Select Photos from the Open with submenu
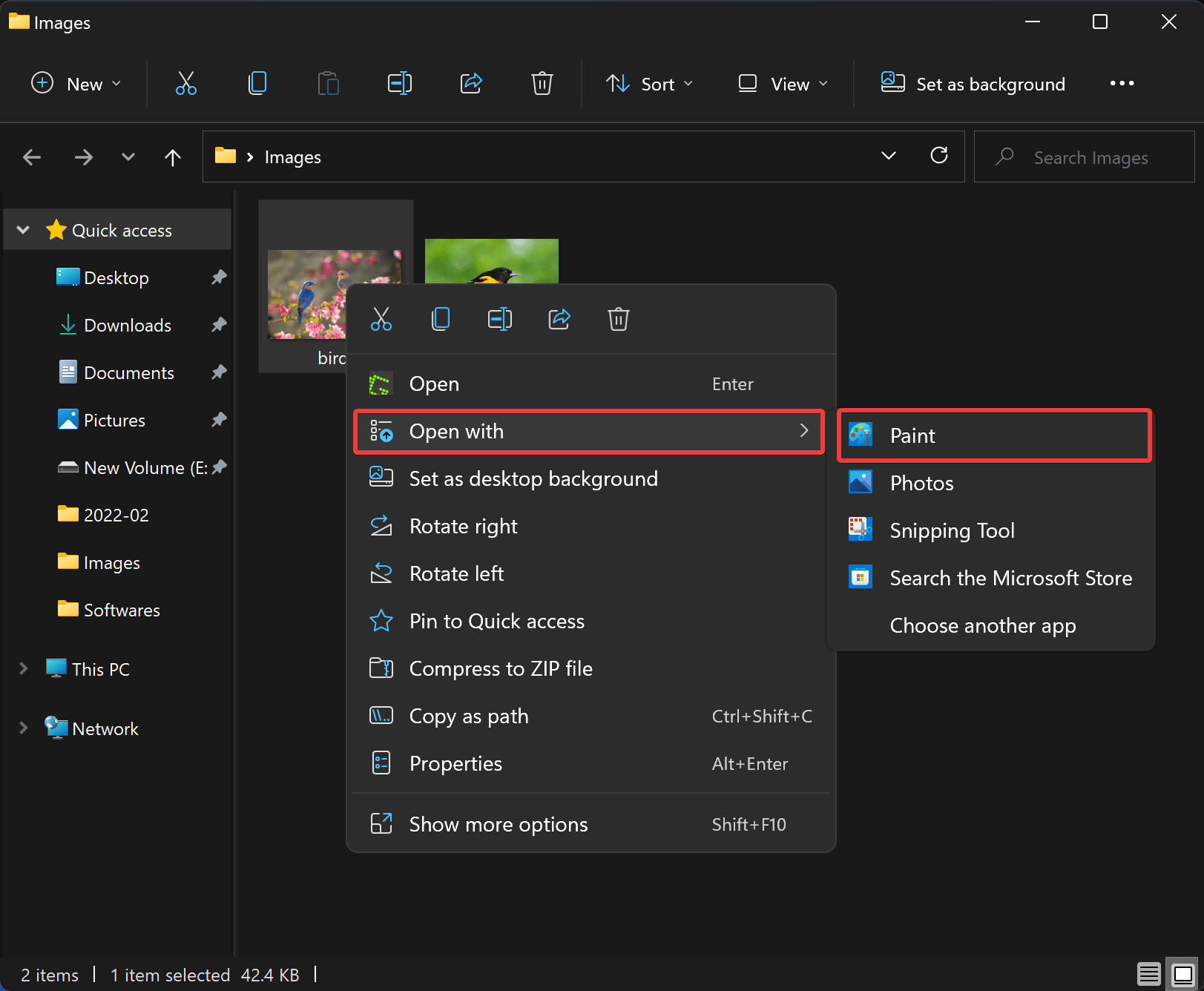 pos(921,482)
